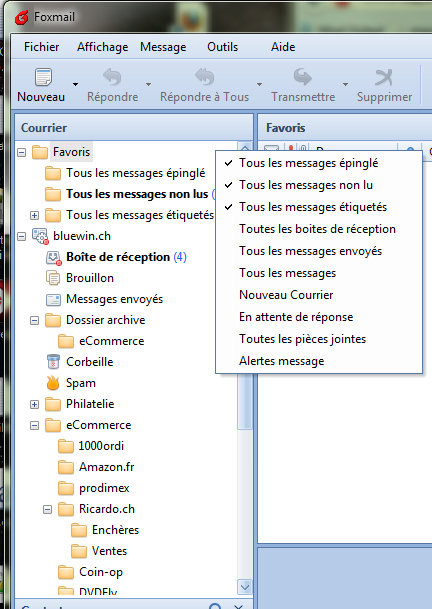Click the Foxmail logo in title bar

pyautogui.click(x=21, y=17)
